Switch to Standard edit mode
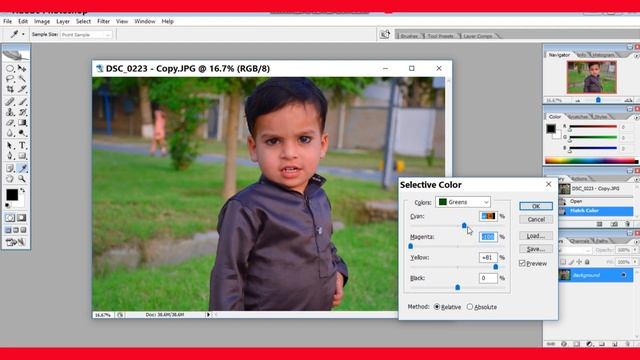Viewport: 640px width, 360px height. point(10,218)
